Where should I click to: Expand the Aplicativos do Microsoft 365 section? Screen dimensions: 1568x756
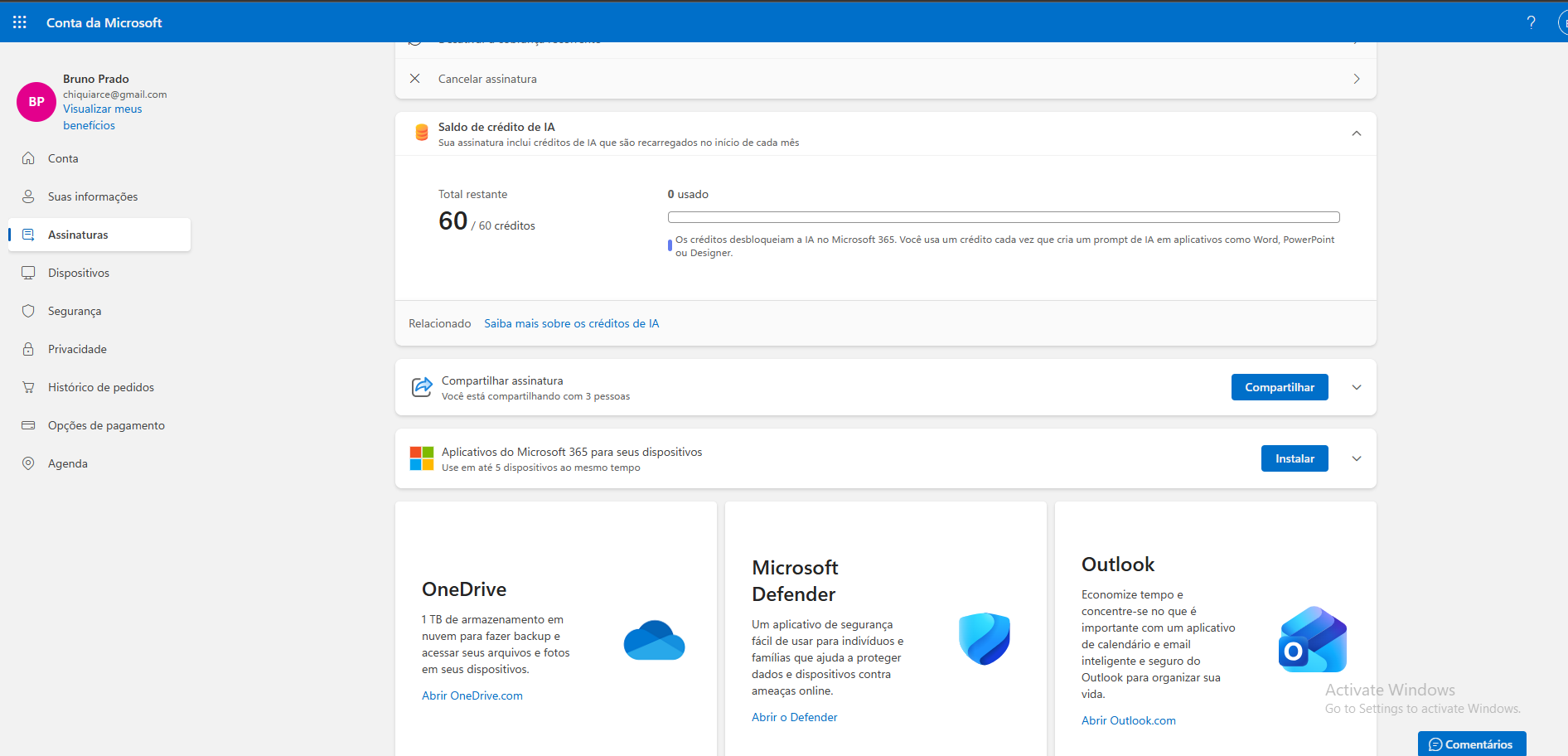coord(1357,458)
